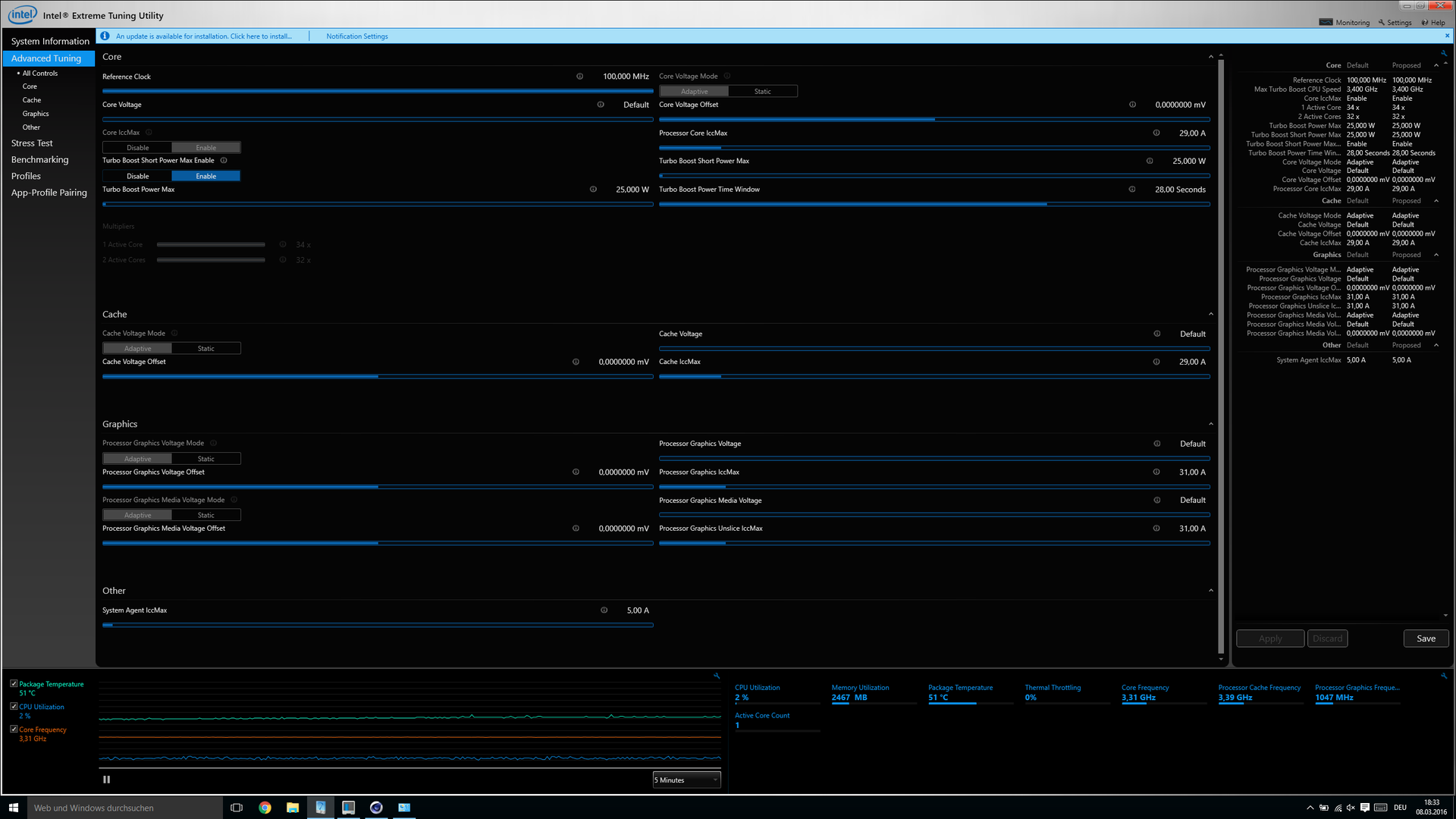Open Settings via wrench icon
This screenshot has height=819, width=1456.
[1381, 22]
